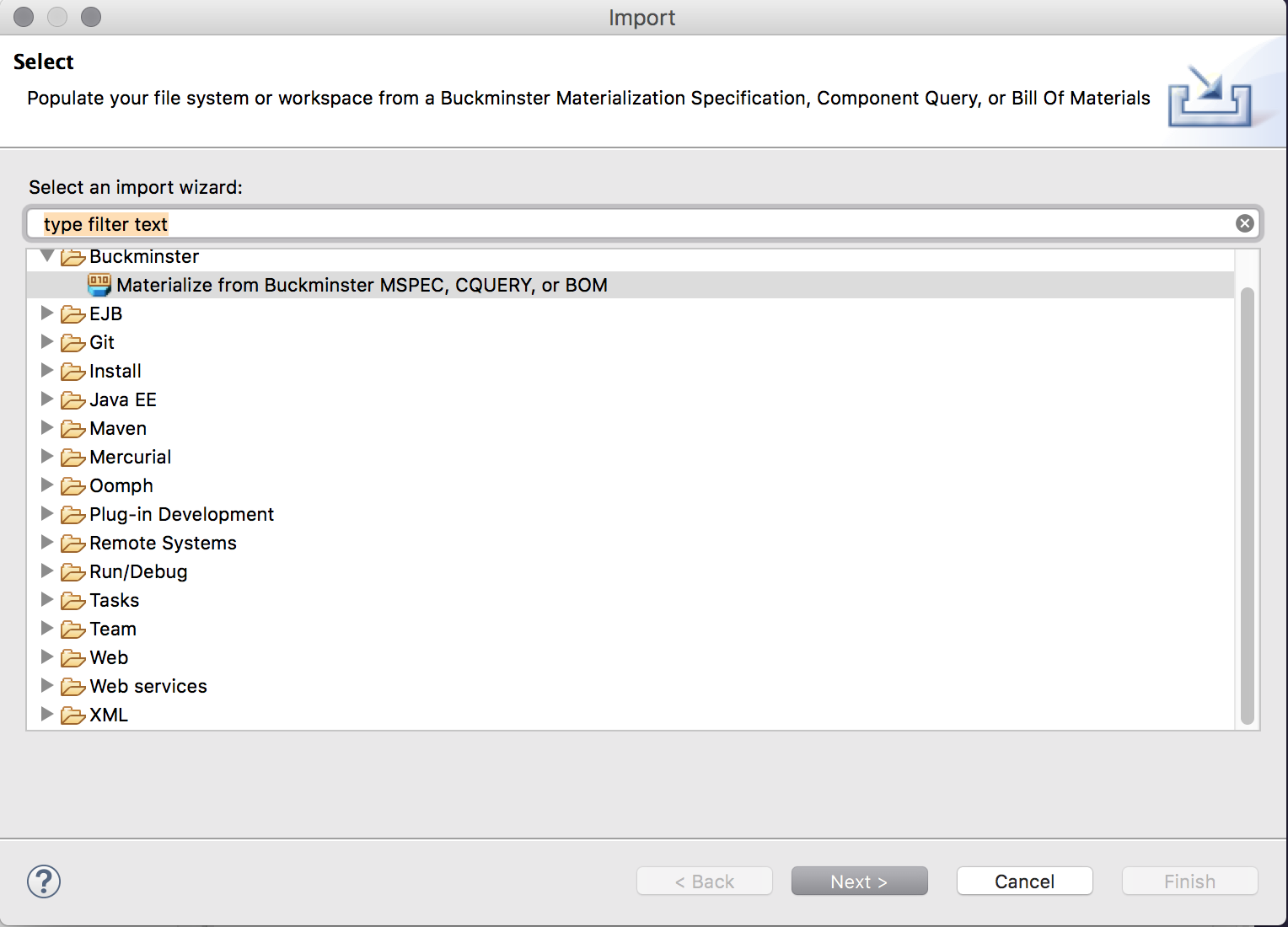This screenshot has width=1288, height=927.
Task: Click the Materialize wizard icon
Action: point(99,285)
